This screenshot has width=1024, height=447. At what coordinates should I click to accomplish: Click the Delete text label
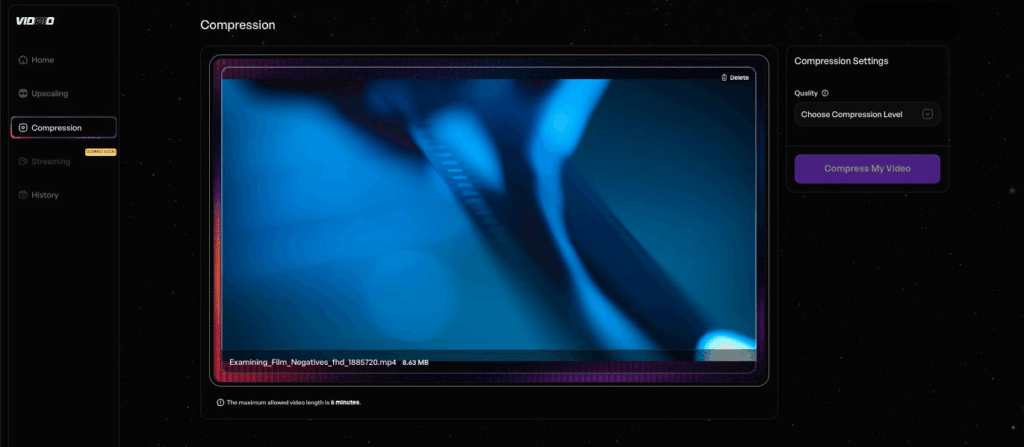pos(739,77)
